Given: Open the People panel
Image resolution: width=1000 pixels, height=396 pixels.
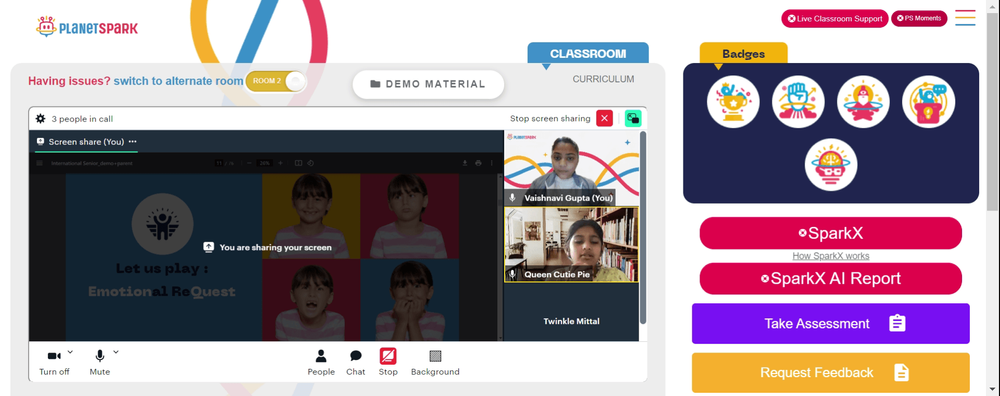Looking at the screenshot, I should 321,362.
